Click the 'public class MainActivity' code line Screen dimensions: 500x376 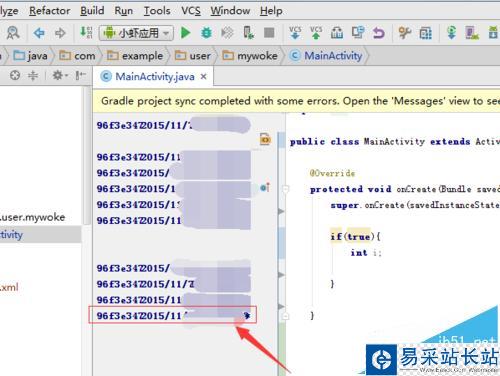click(395, 142)
